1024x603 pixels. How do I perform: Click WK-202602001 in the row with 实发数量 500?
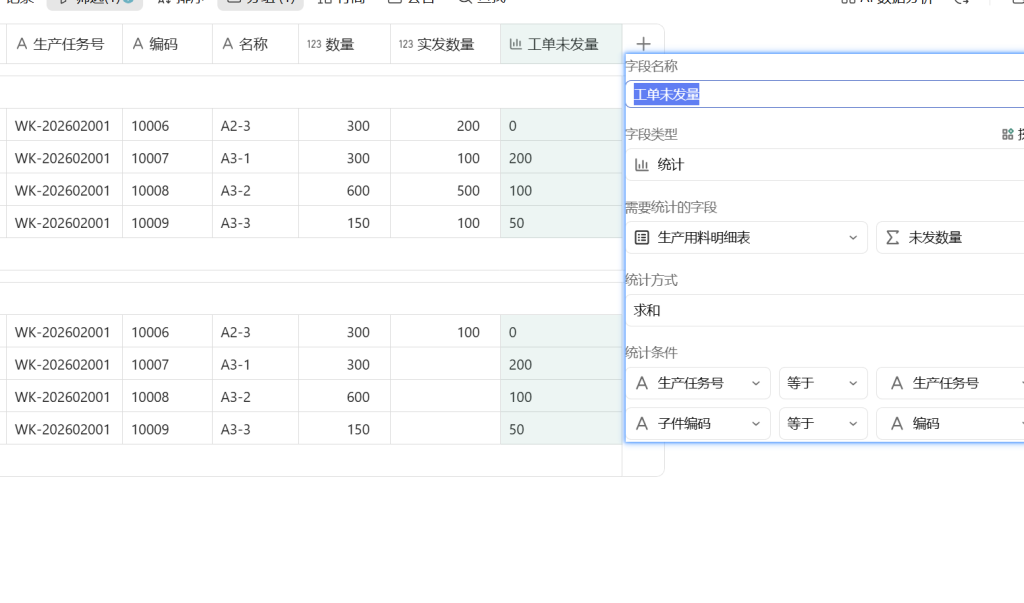pyautogui.click(x=62, y=191)
